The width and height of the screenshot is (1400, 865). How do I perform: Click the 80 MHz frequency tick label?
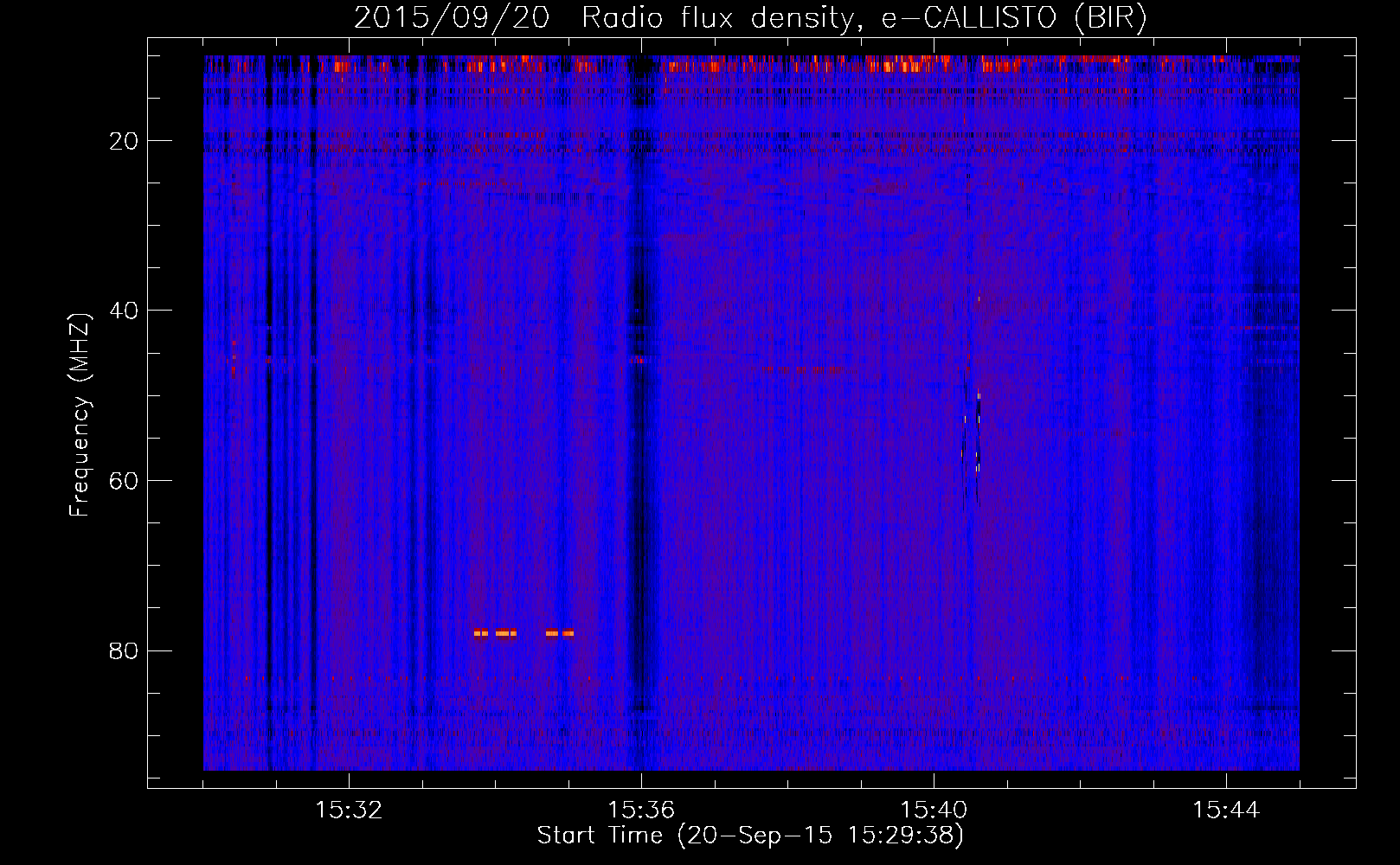pyautogui.click(x=124, y=650)
